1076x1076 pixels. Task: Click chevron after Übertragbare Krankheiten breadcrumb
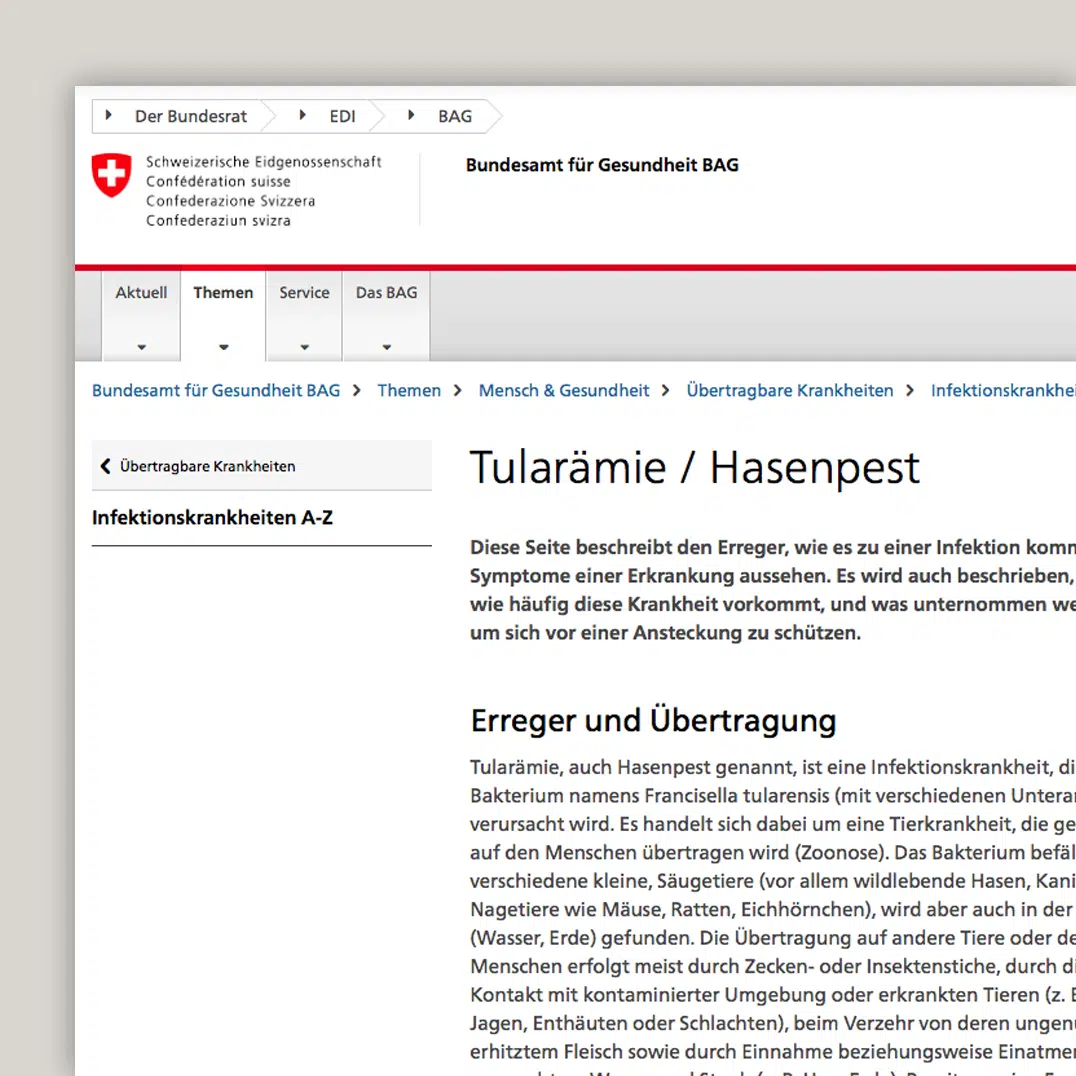tap(910, 390)
